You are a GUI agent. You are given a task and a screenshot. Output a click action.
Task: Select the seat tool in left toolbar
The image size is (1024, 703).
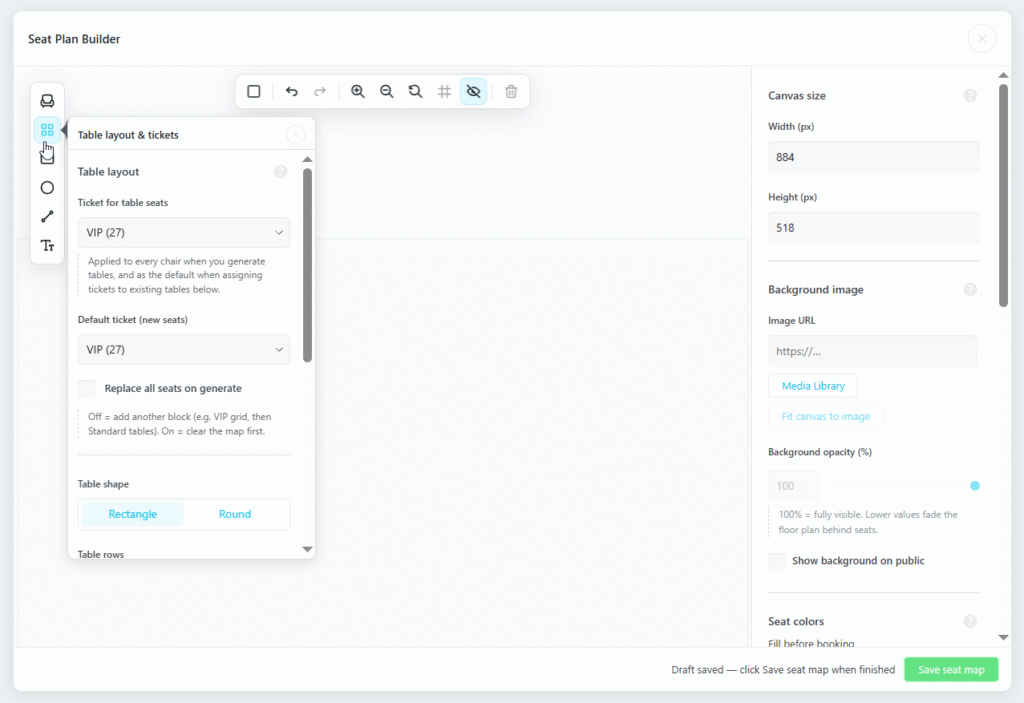coord(47,101)
